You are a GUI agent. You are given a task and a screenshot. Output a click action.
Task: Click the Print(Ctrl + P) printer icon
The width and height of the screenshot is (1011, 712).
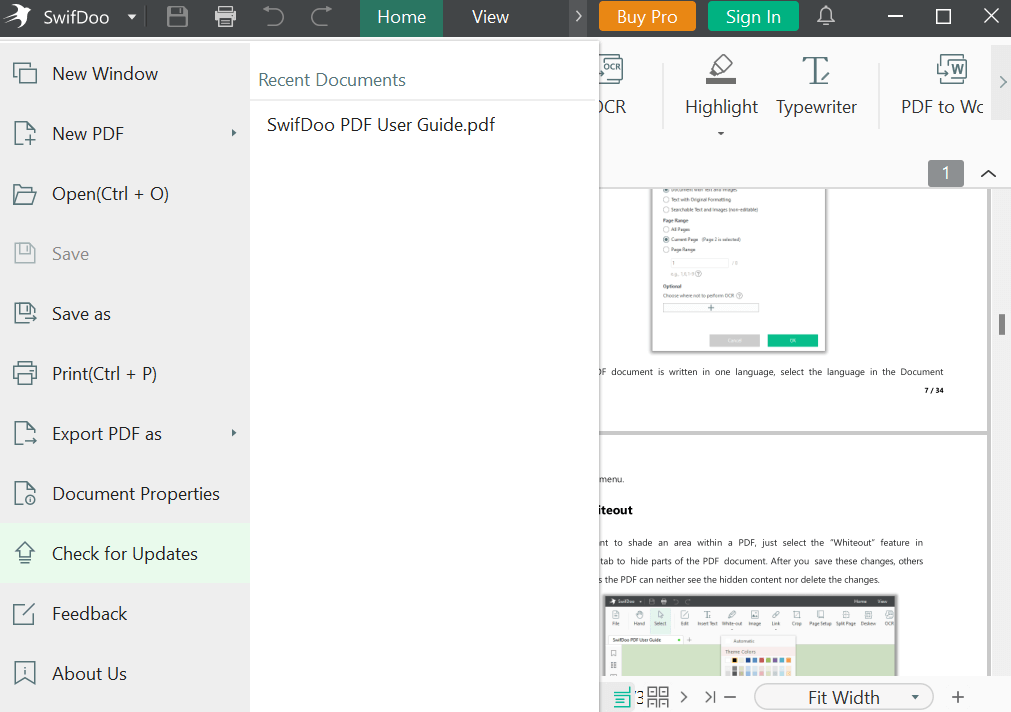[25, 373]
